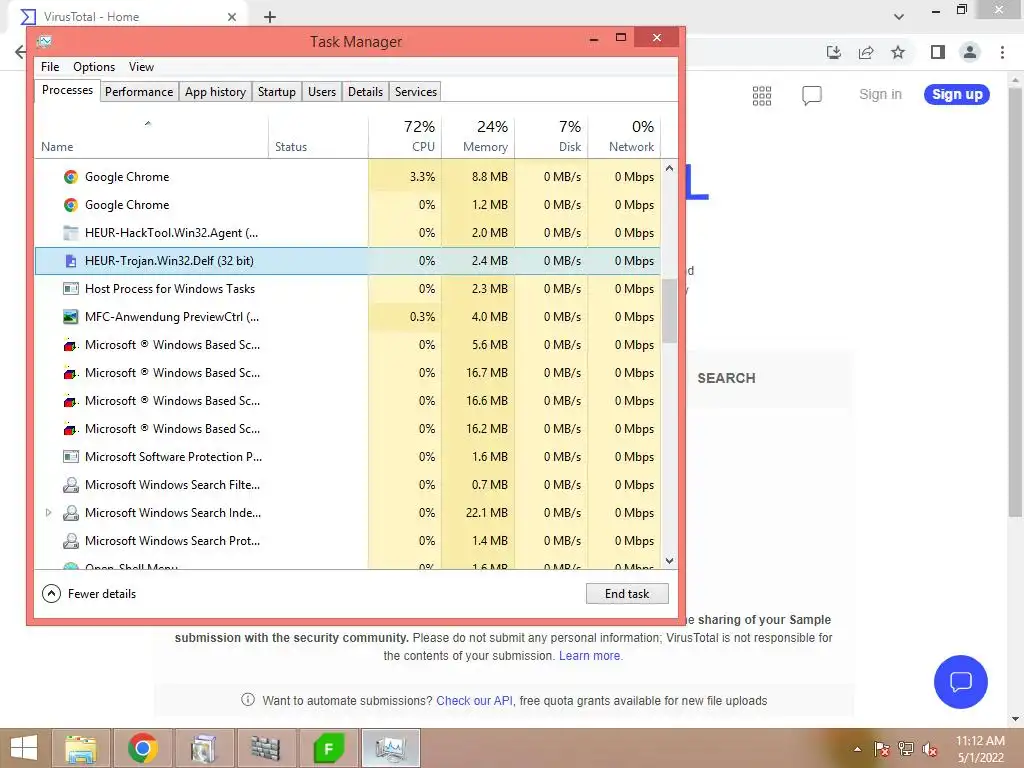Click the sort arrow above the Name column
The width and height of the screenshot is (1024, 768).
click(x=148, y=123)
